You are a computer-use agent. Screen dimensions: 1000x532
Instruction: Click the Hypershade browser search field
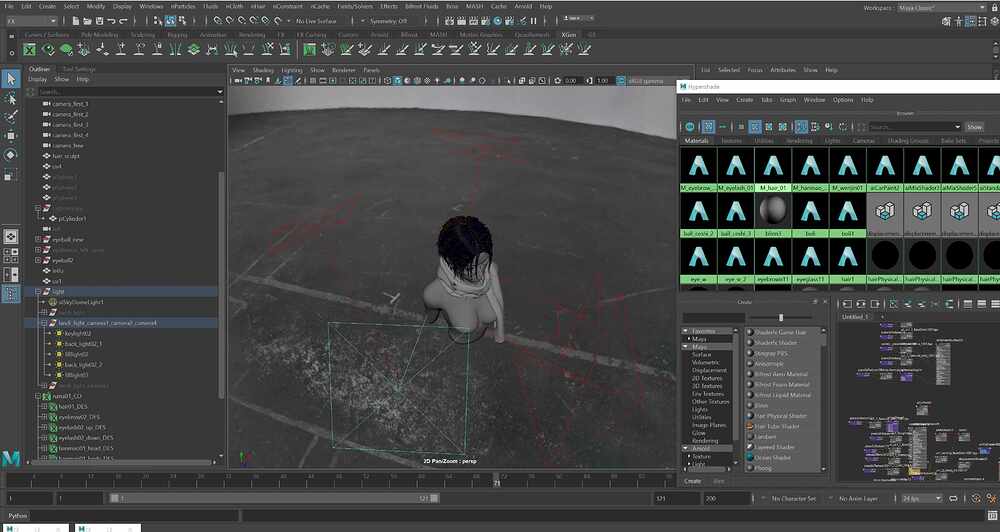pyautogui.click(x=915, y=127)
